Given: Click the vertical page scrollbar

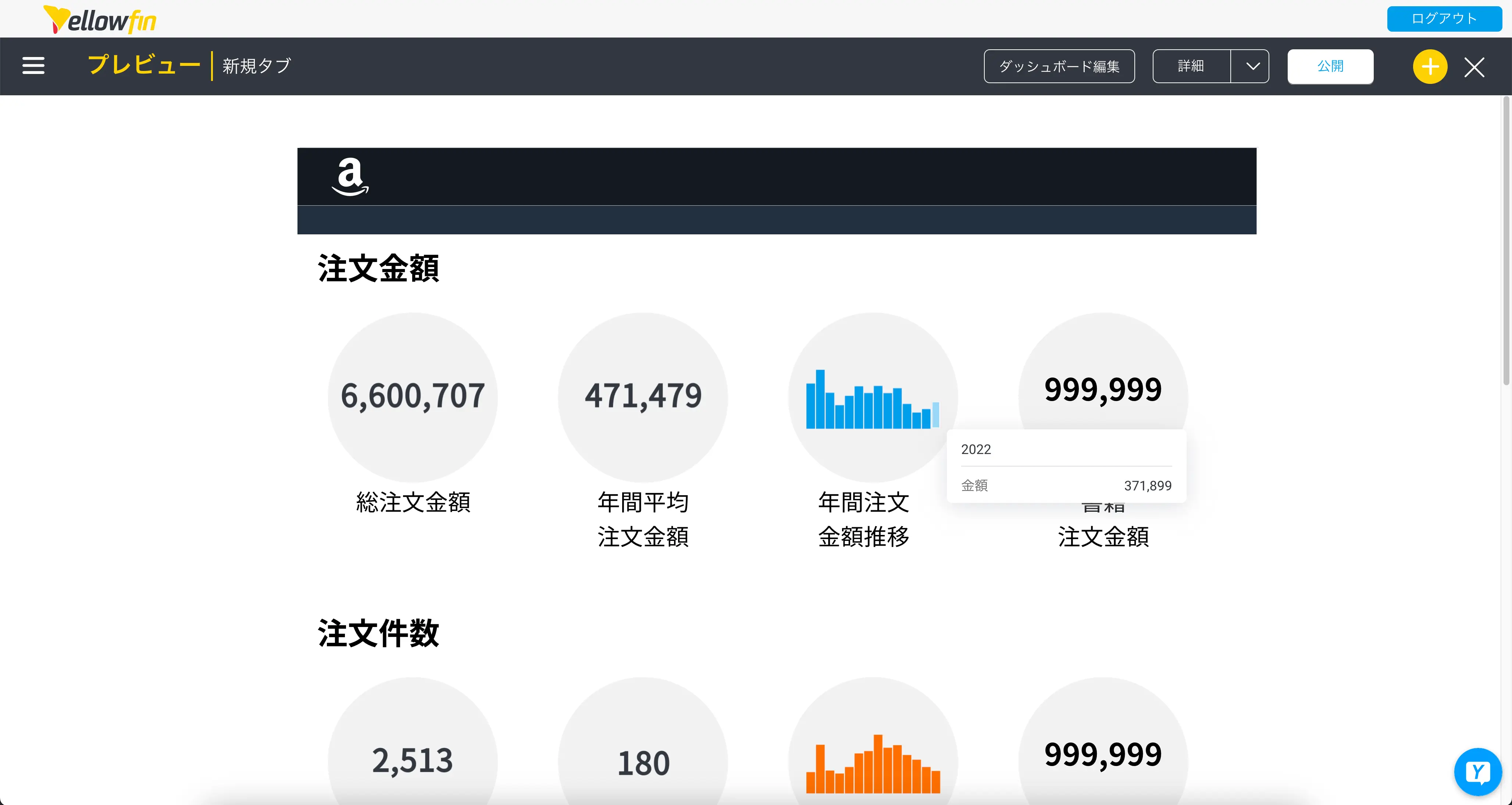Looking at the screenshot, I should coord(1505,241).
